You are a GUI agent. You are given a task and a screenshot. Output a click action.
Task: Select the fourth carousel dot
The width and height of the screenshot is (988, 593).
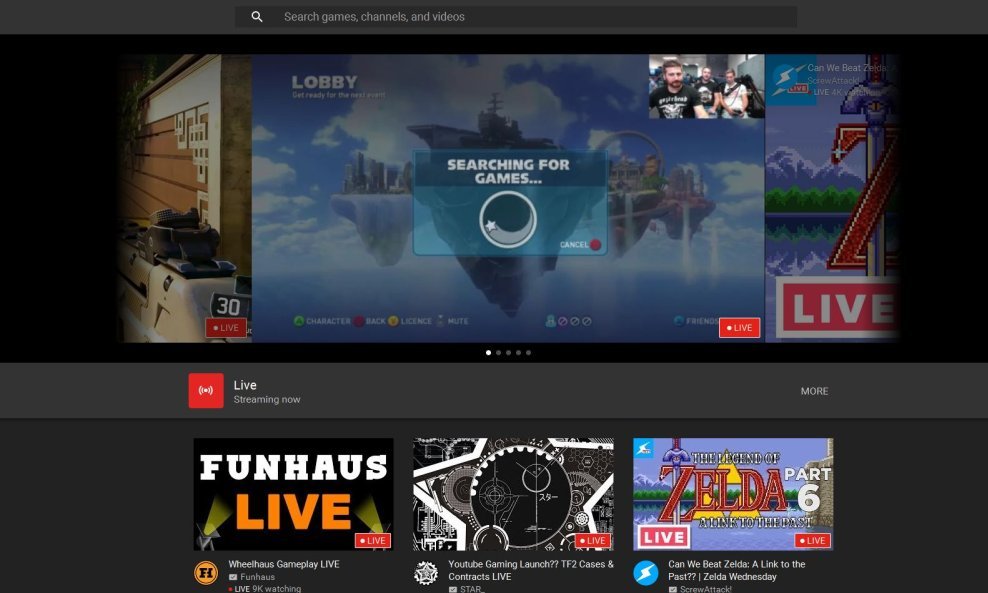tap(519, 353)
